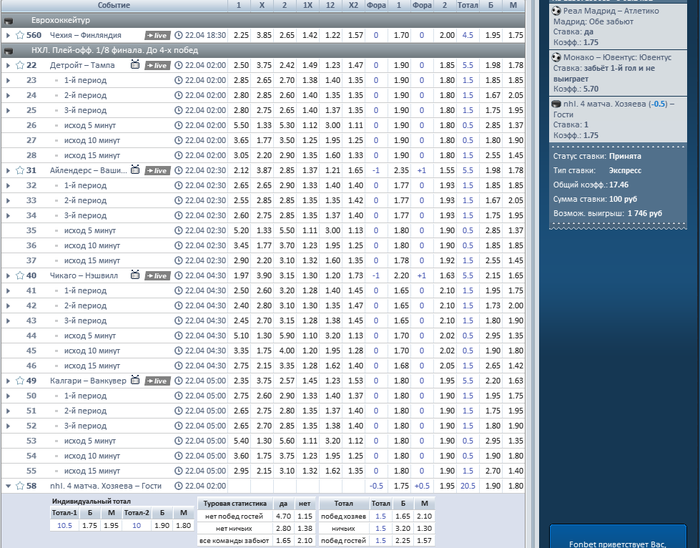Select odds 4.70 for нет побед гостей
Viewport: 700px width, 548px height.
point(283,516)
